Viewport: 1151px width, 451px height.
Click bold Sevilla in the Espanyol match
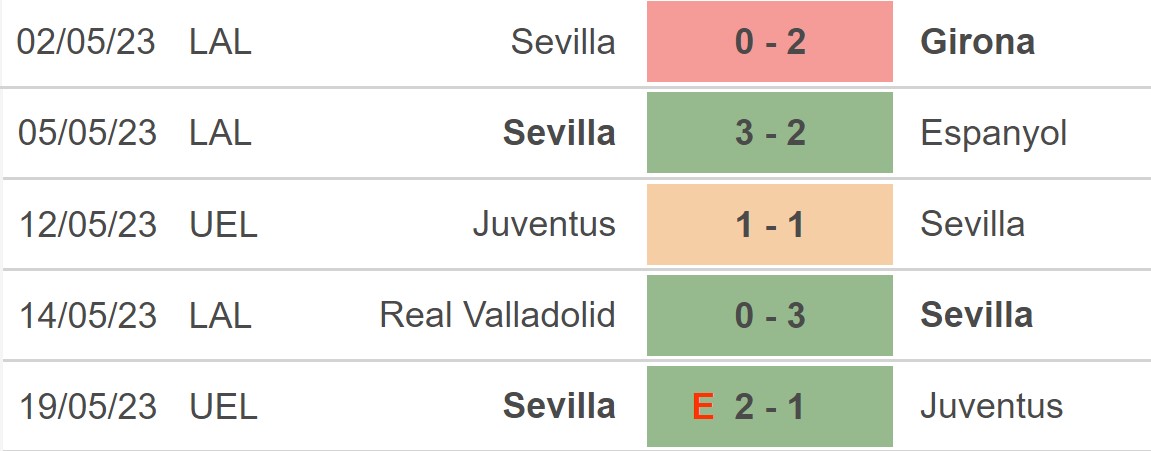(559, 133)
